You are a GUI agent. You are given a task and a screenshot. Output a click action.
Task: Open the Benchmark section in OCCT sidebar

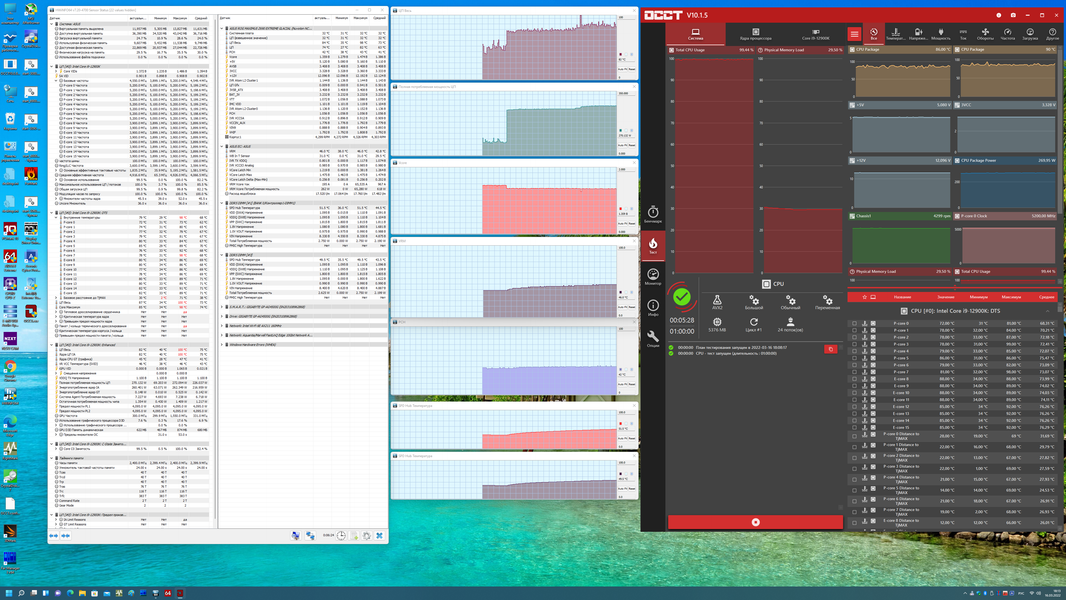click(653, 214)
